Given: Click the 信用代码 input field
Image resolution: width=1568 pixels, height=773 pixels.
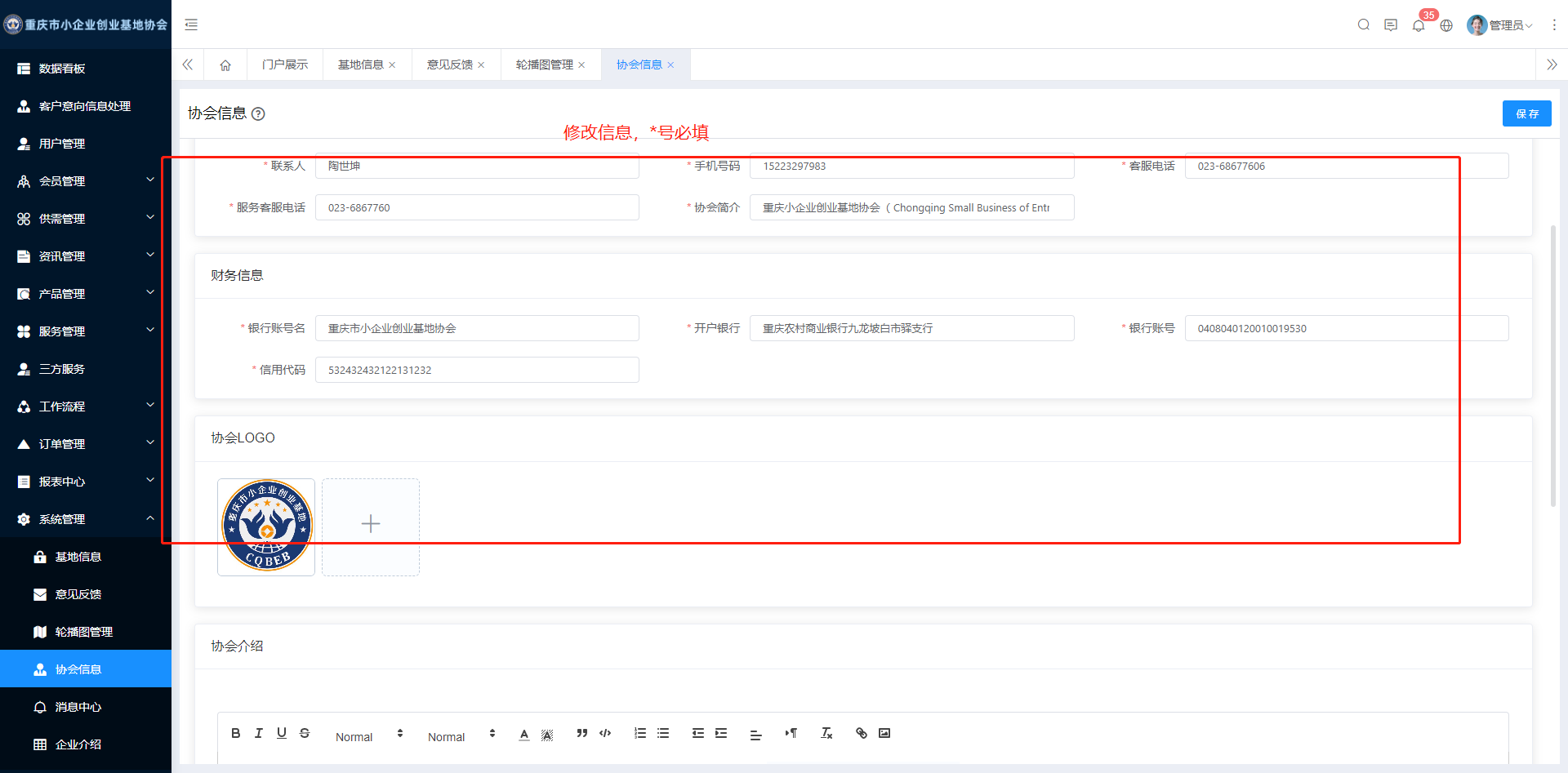Looking at the screenshot, I should [477, 370].
